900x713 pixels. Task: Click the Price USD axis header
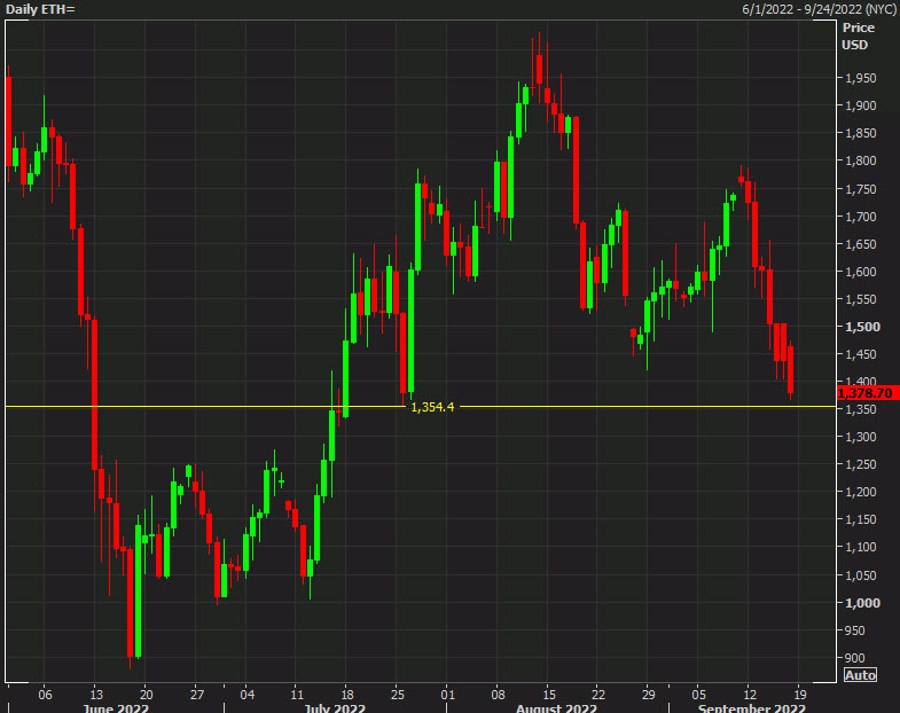pos(855,36)
